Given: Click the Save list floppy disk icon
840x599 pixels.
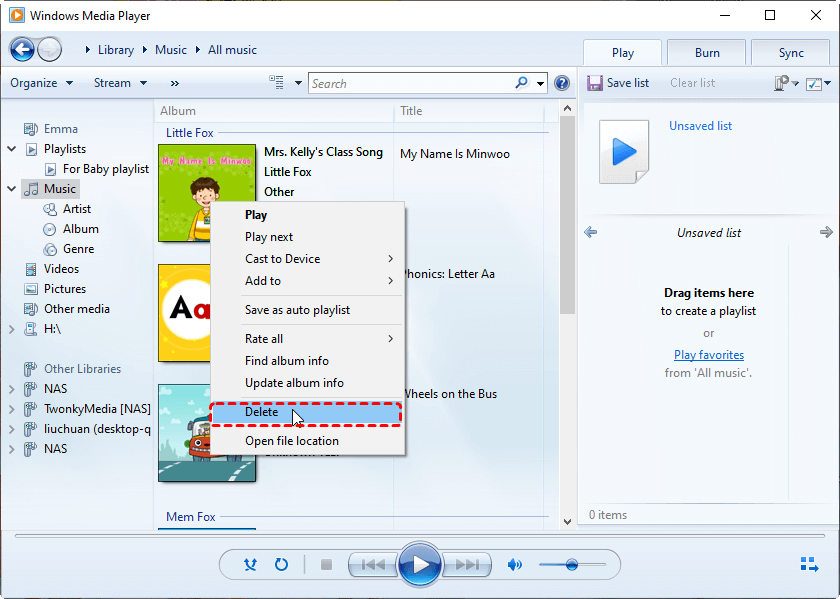Looking at the screenshot, I should pyautogui.click(x=595, y=83).
